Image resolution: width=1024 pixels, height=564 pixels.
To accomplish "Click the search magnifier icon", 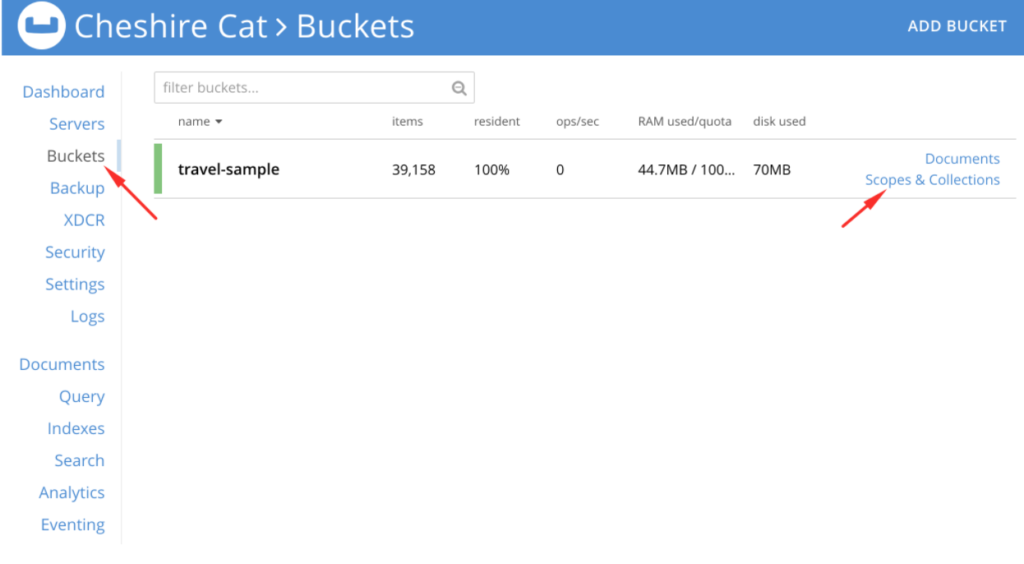I will 459,88.
